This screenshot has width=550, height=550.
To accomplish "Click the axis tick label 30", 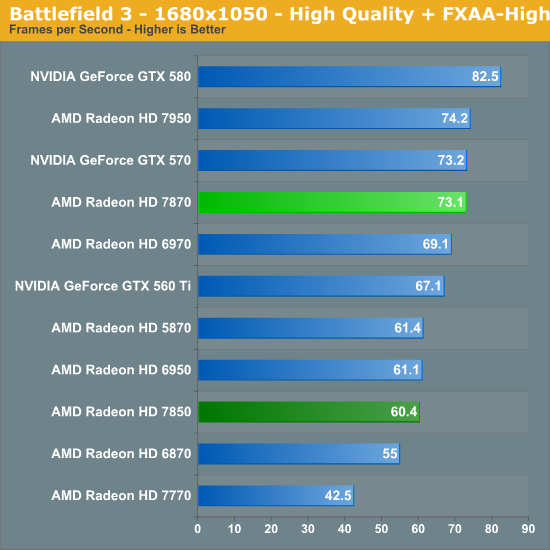I will 308,529.
